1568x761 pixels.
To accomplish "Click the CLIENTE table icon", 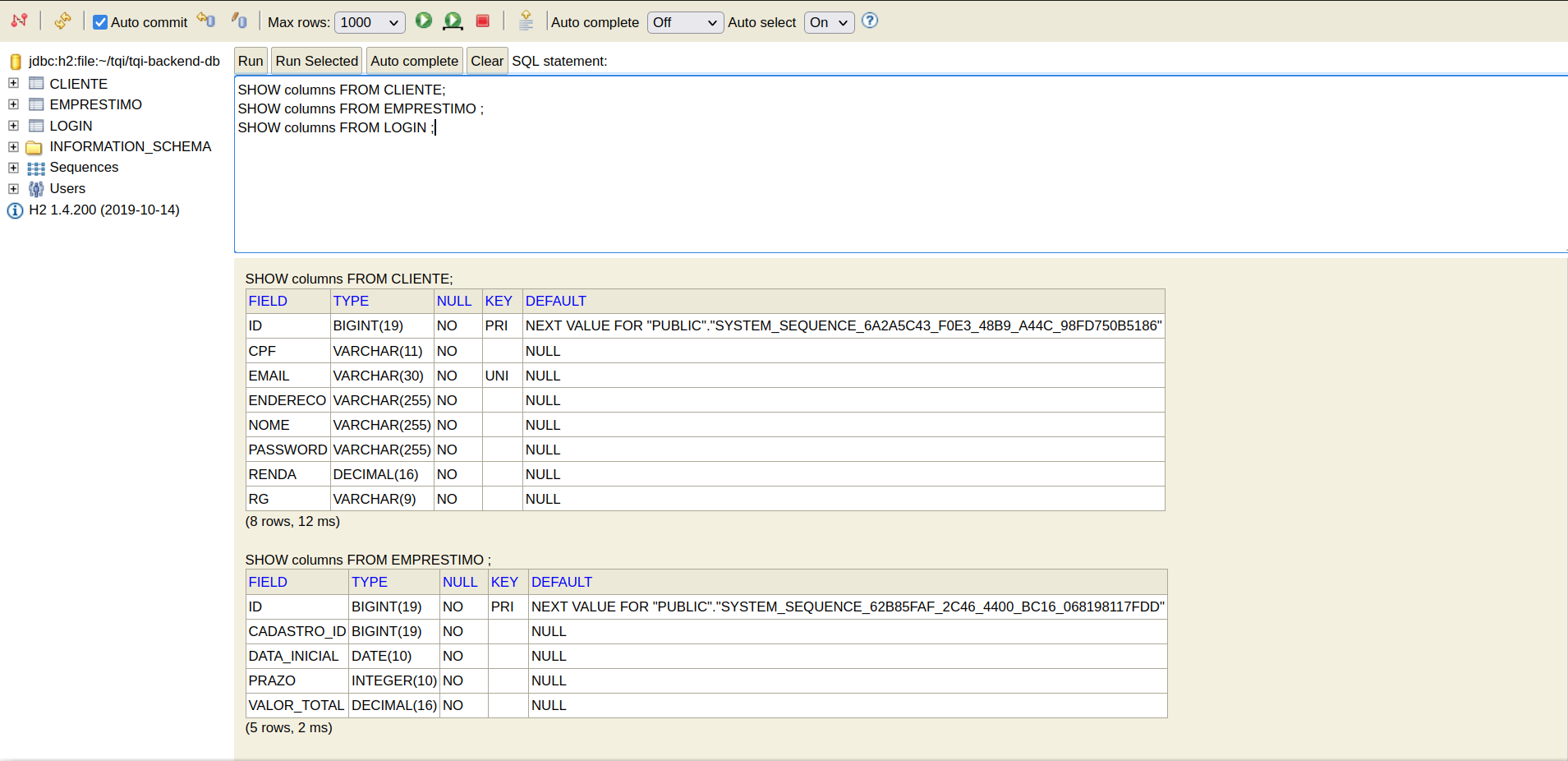I will click(36, 83).
